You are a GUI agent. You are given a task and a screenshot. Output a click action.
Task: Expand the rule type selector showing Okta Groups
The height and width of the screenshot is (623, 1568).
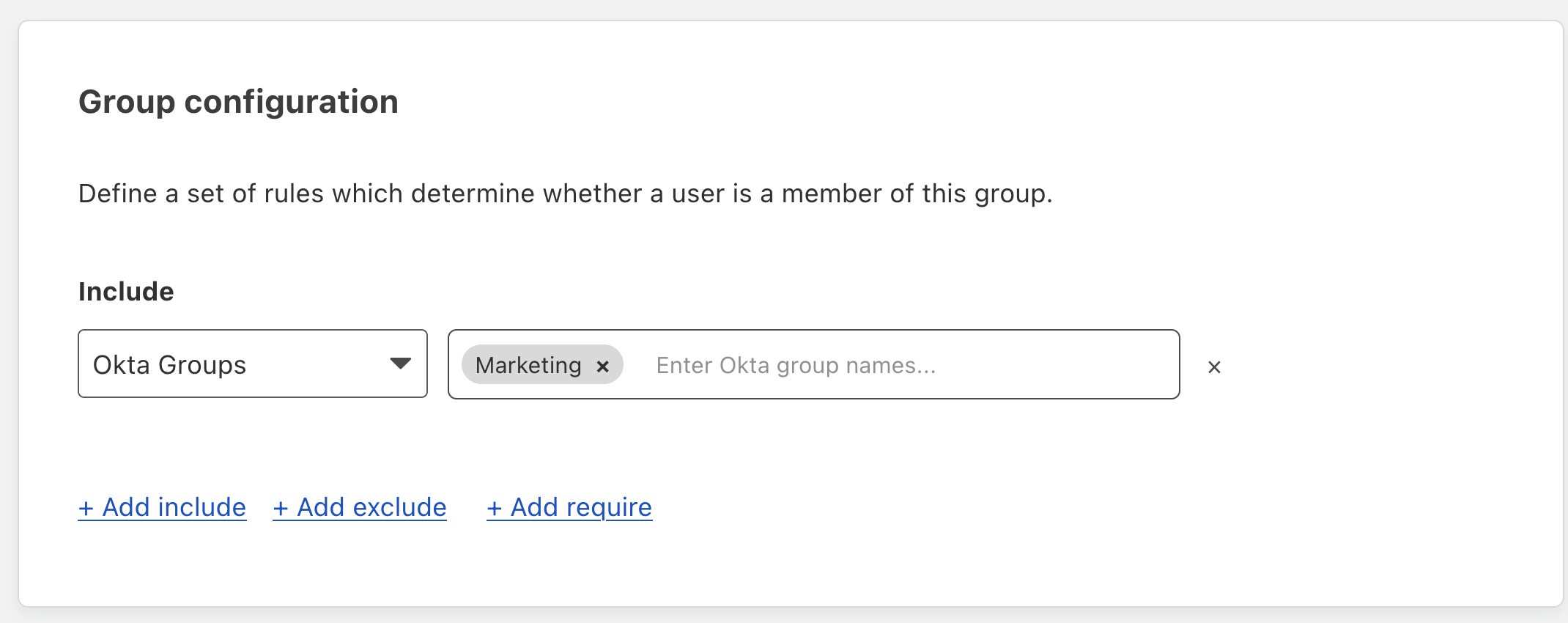click(x=252, y=364)
